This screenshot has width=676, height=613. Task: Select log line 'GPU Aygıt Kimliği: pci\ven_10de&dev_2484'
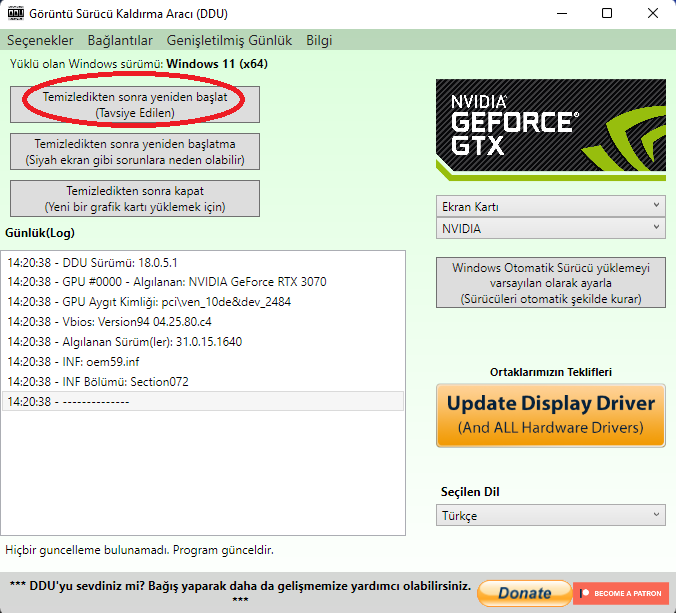pyautogui.click(x=203, y=302)
